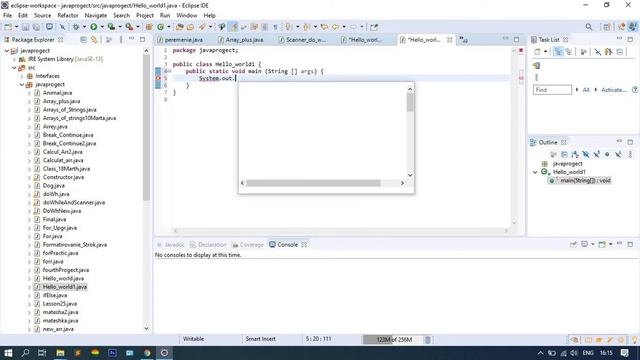Open File Explorer from the taskbar

(60, 353)
